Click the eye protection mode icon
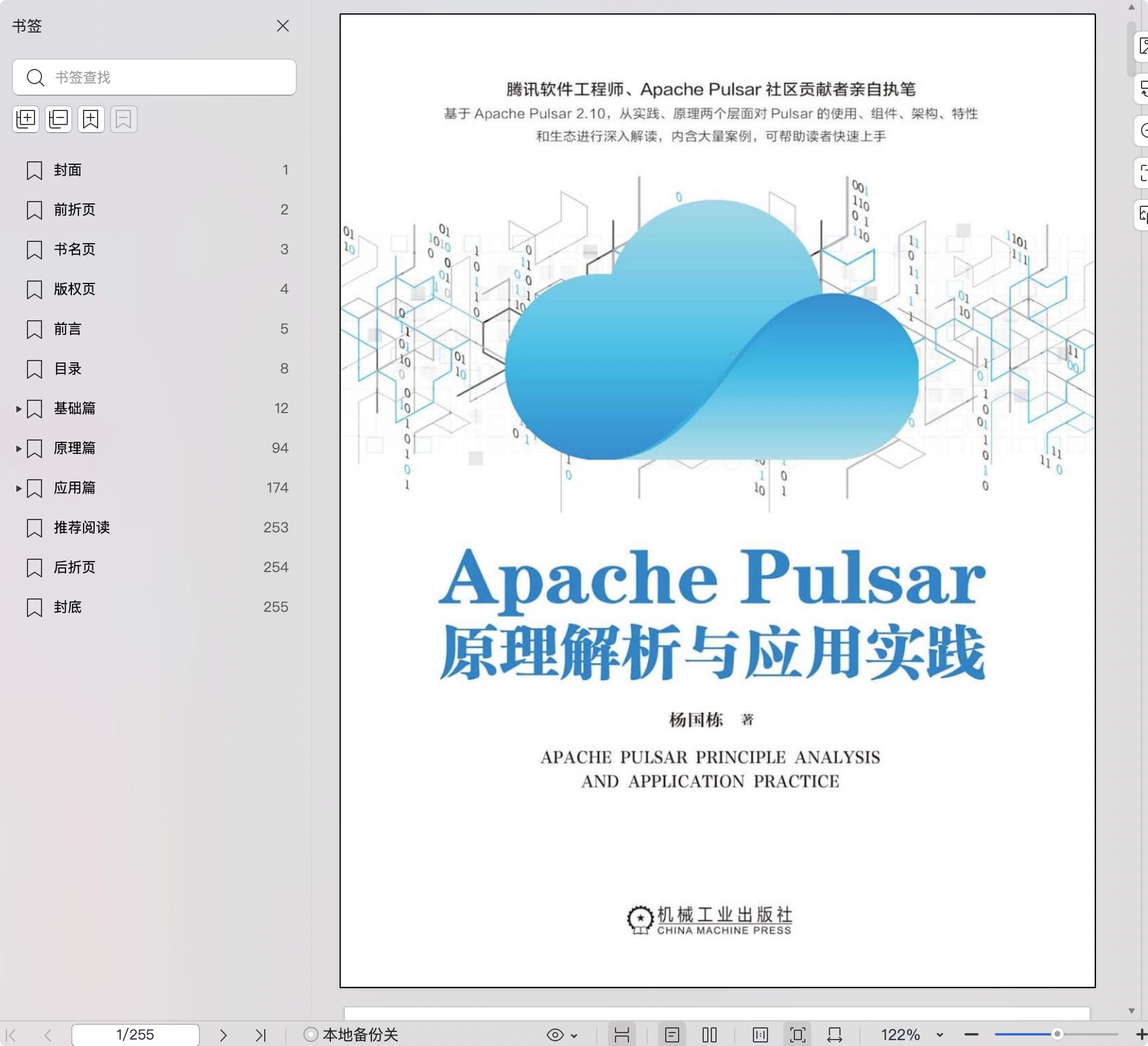 click(555, 1035)
